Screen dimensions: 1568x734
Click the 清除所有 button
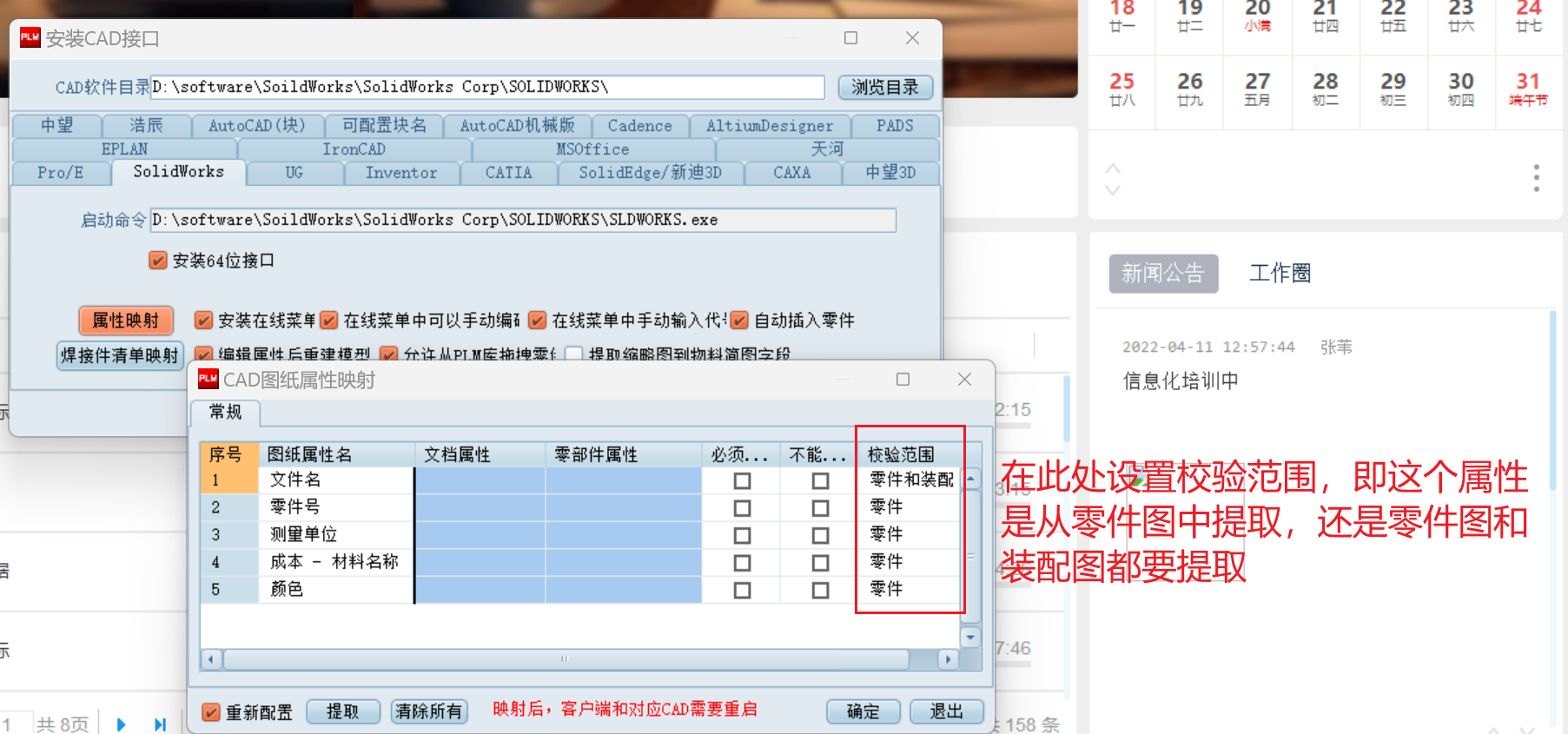(x=429, y=712)
